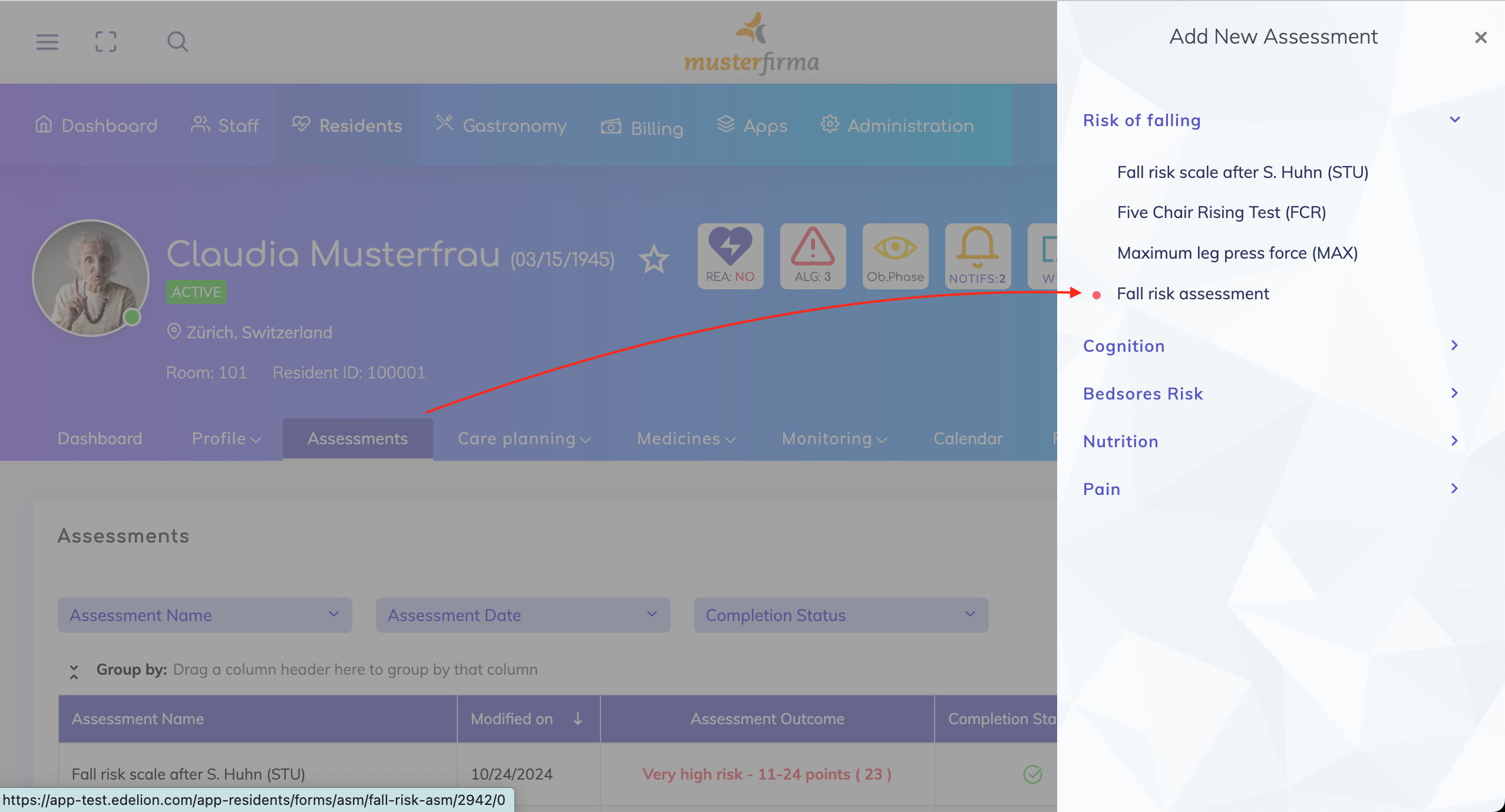Image resolution: width=1505 pixels, height=812 pixels.
Task: Expand the Nutrition category
Action: click(x=1454, y=441)
